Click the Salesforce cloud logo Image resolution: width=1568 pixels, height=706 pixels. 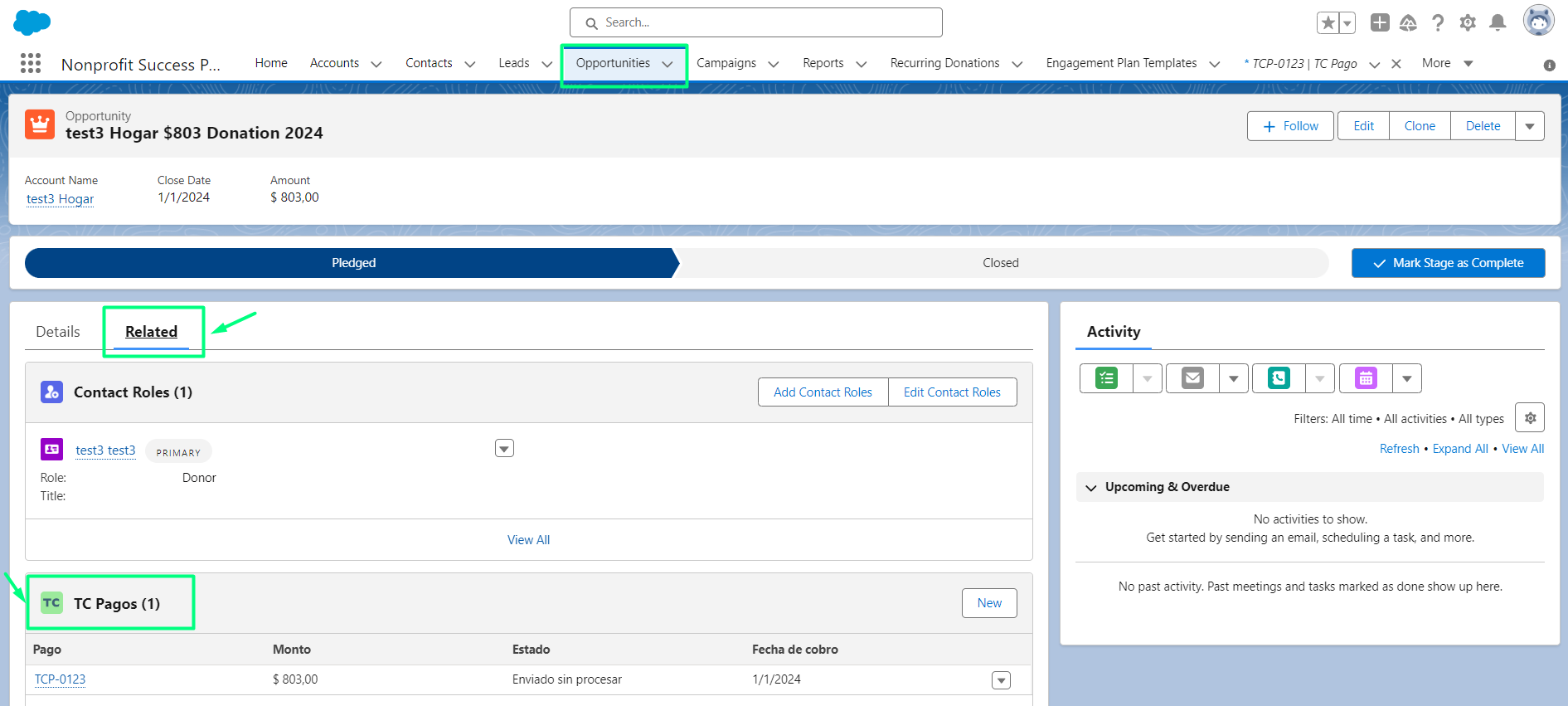[x=32, y=22]
